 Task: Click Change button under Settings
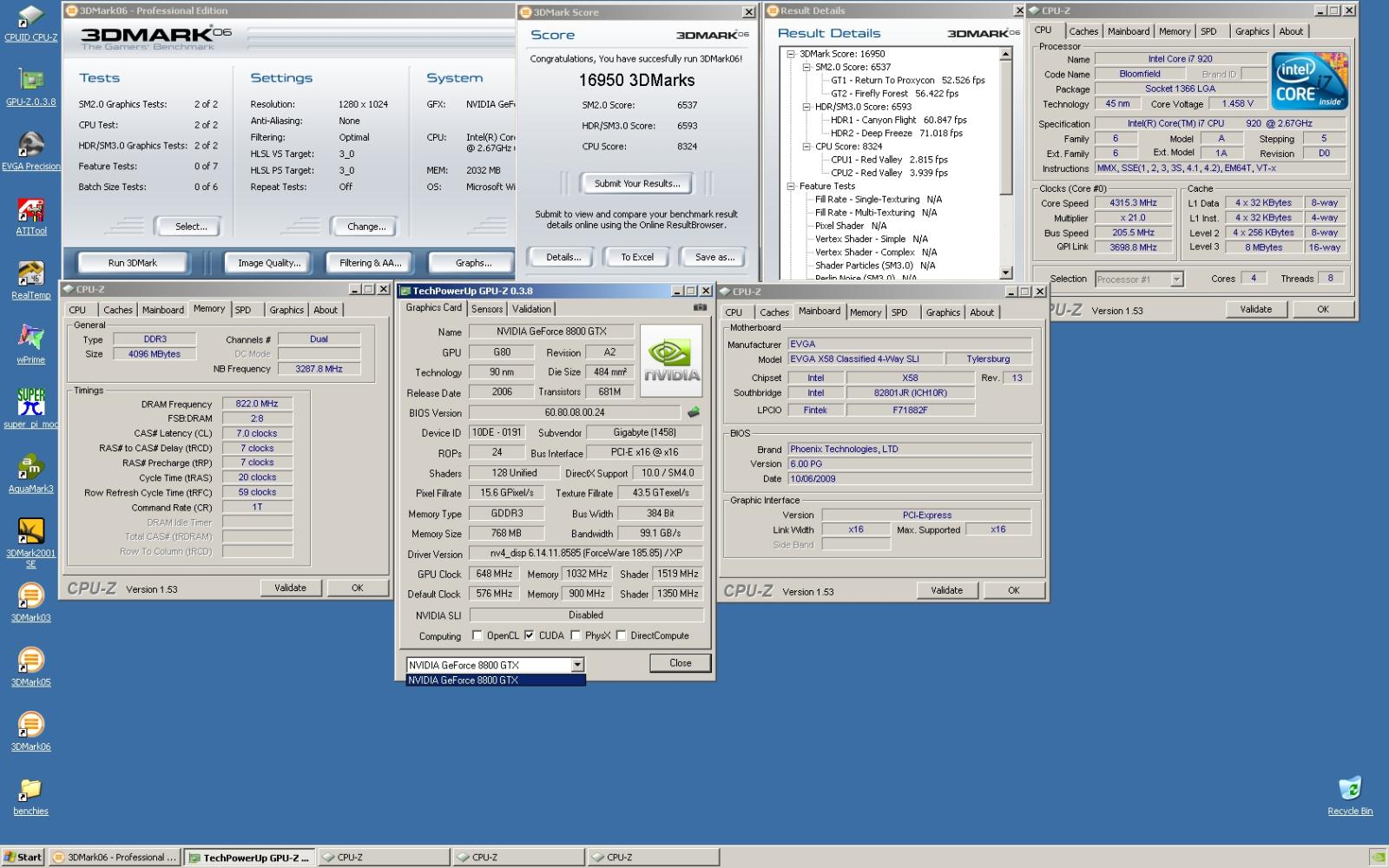pyautogui.click(x=366, y=227)
